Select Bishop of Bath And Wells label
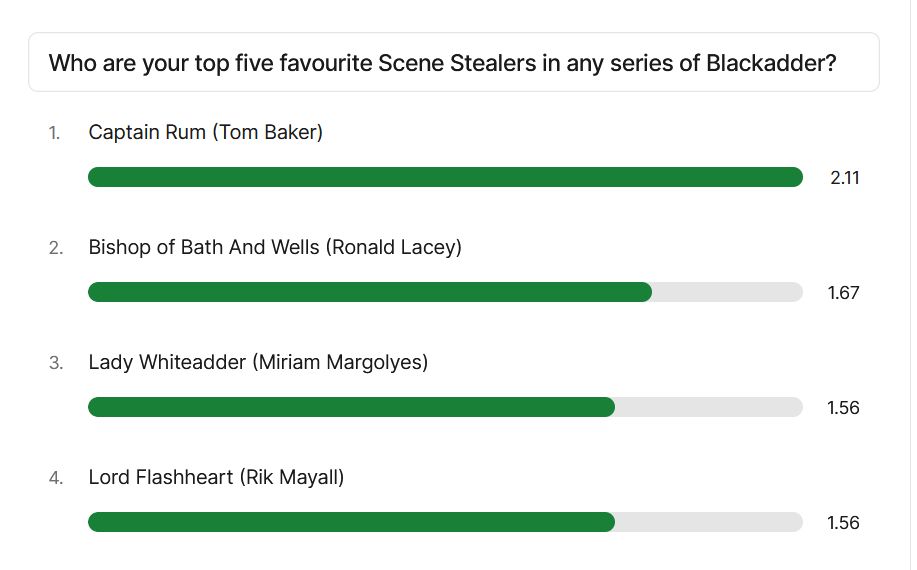The width and height of the screenshot is (917, 570). [x=275, y=247]
